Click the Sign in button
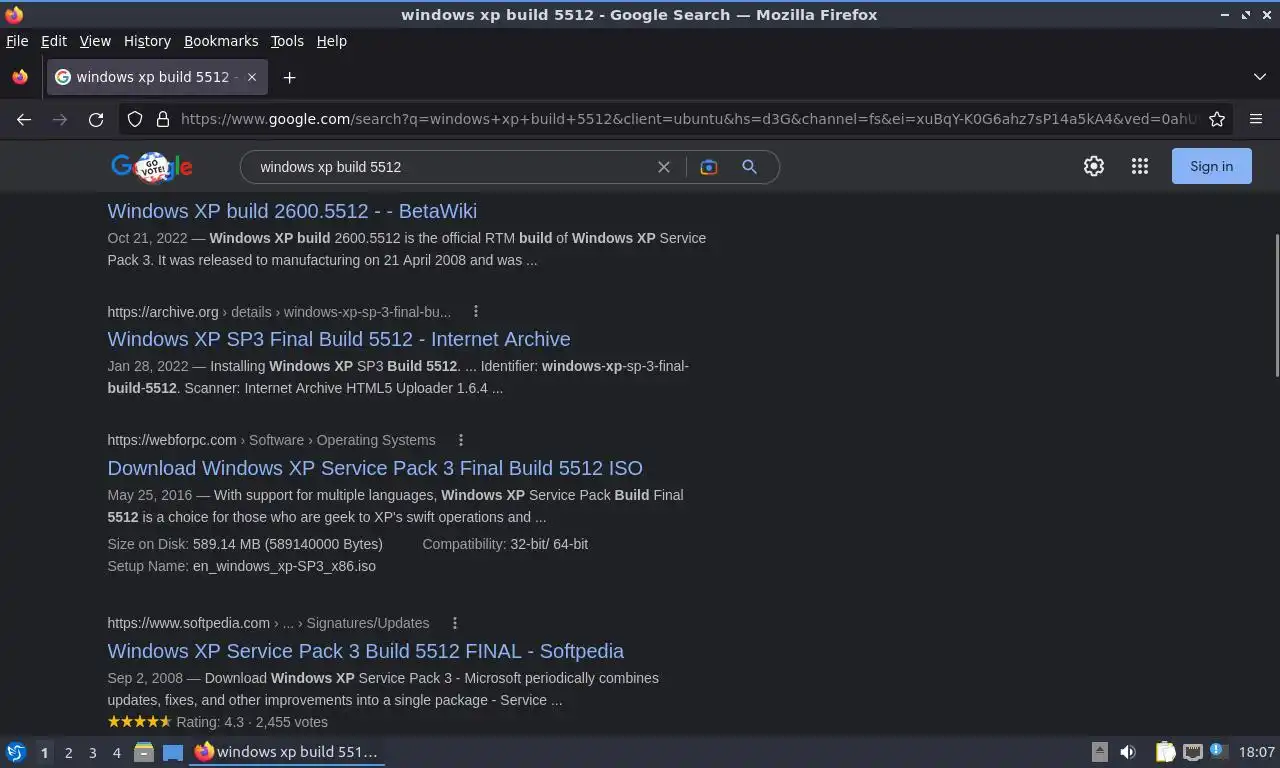This screenshot has height=768, width=1280. click(1211, 166)
